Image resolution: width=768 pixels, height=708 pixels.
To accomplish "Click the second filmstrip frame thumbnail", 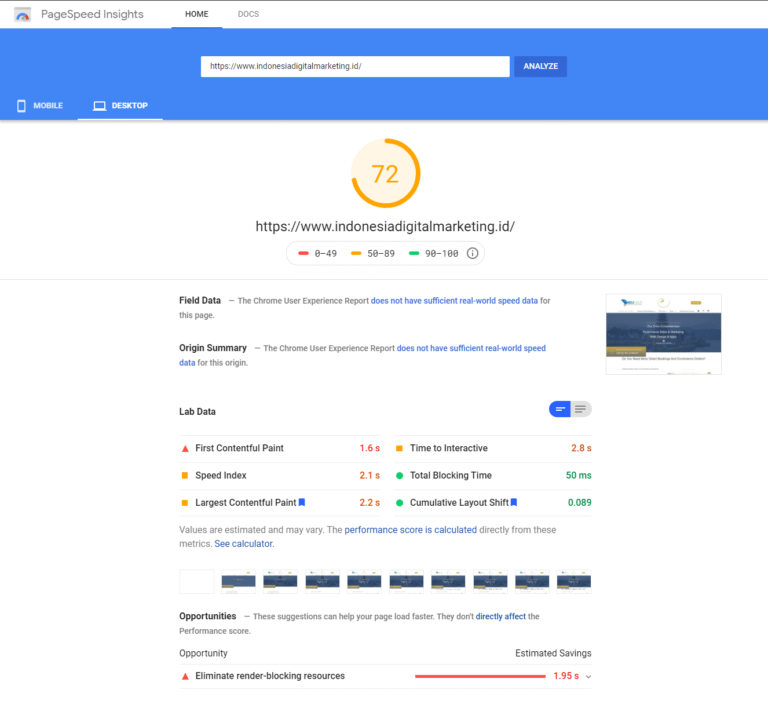I will click(239, 582).
